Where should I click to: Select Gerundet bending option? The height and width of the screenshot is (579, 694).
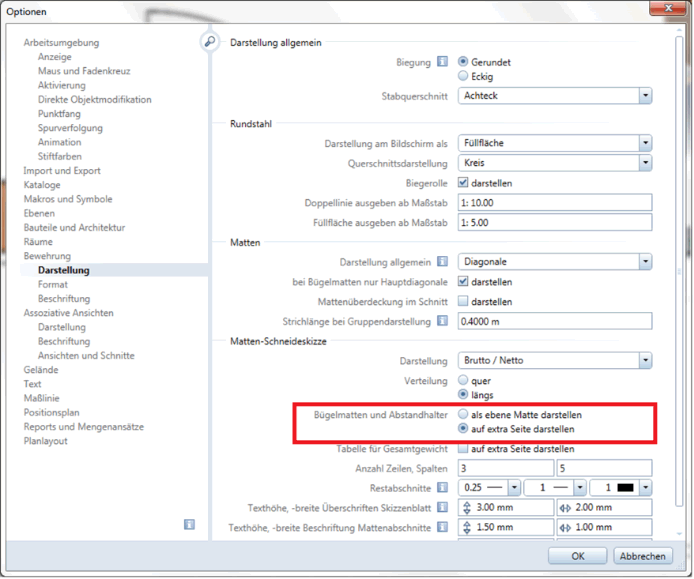(463, 62)
